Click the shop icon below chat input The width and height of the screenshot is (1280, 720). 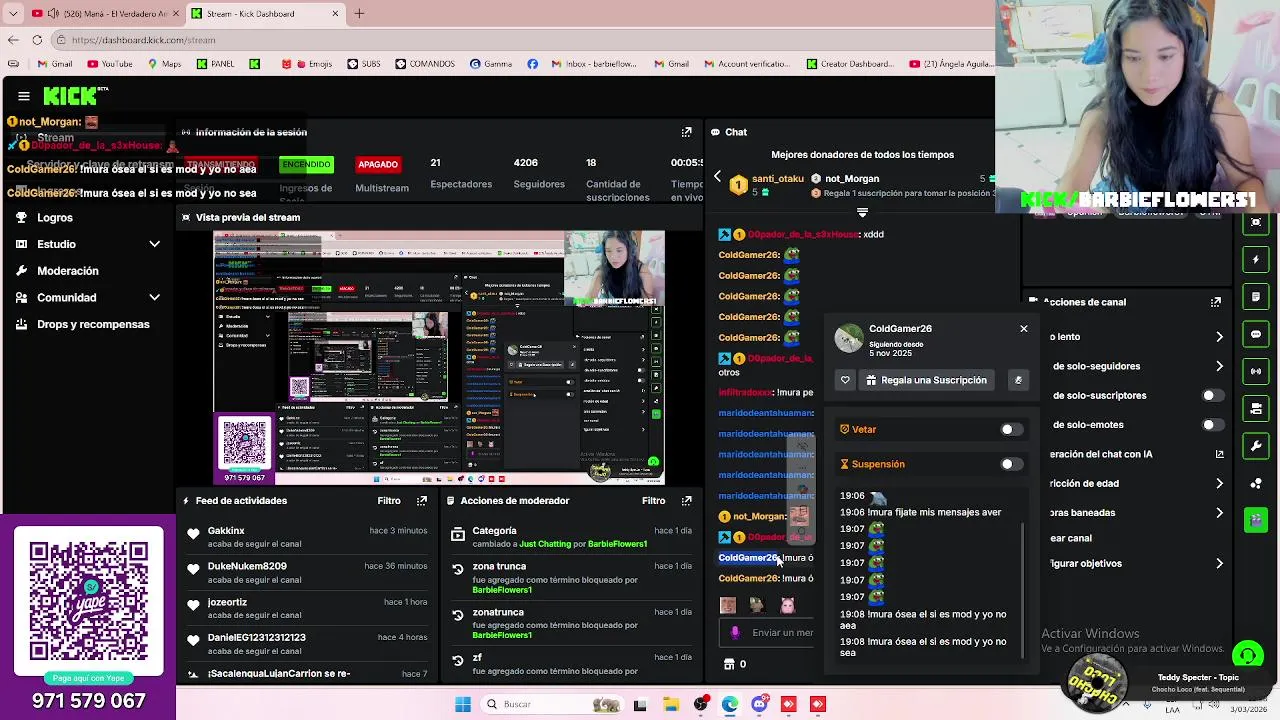click(729, 664)
